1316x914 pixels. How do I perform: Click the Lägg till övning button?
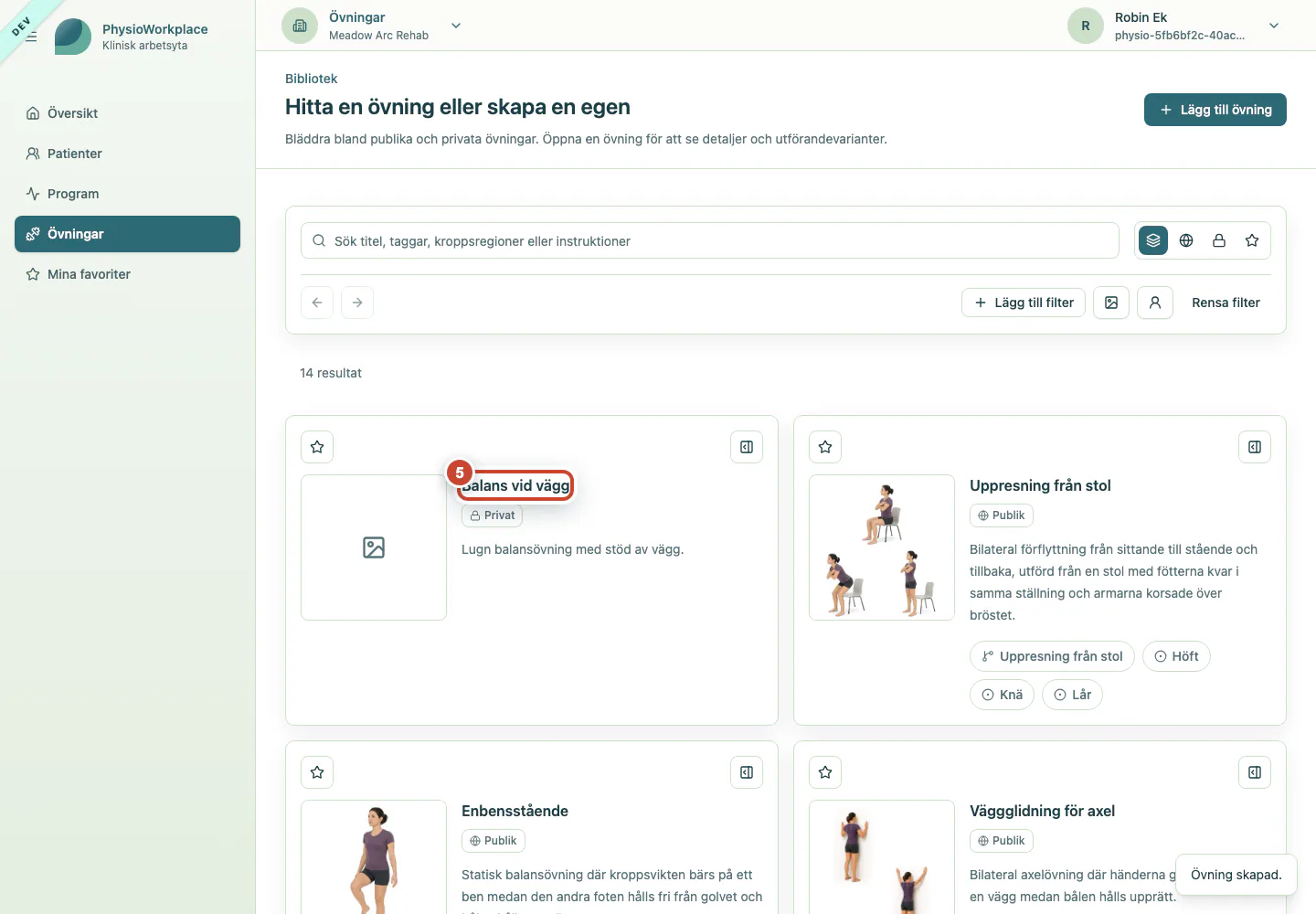1215,110
